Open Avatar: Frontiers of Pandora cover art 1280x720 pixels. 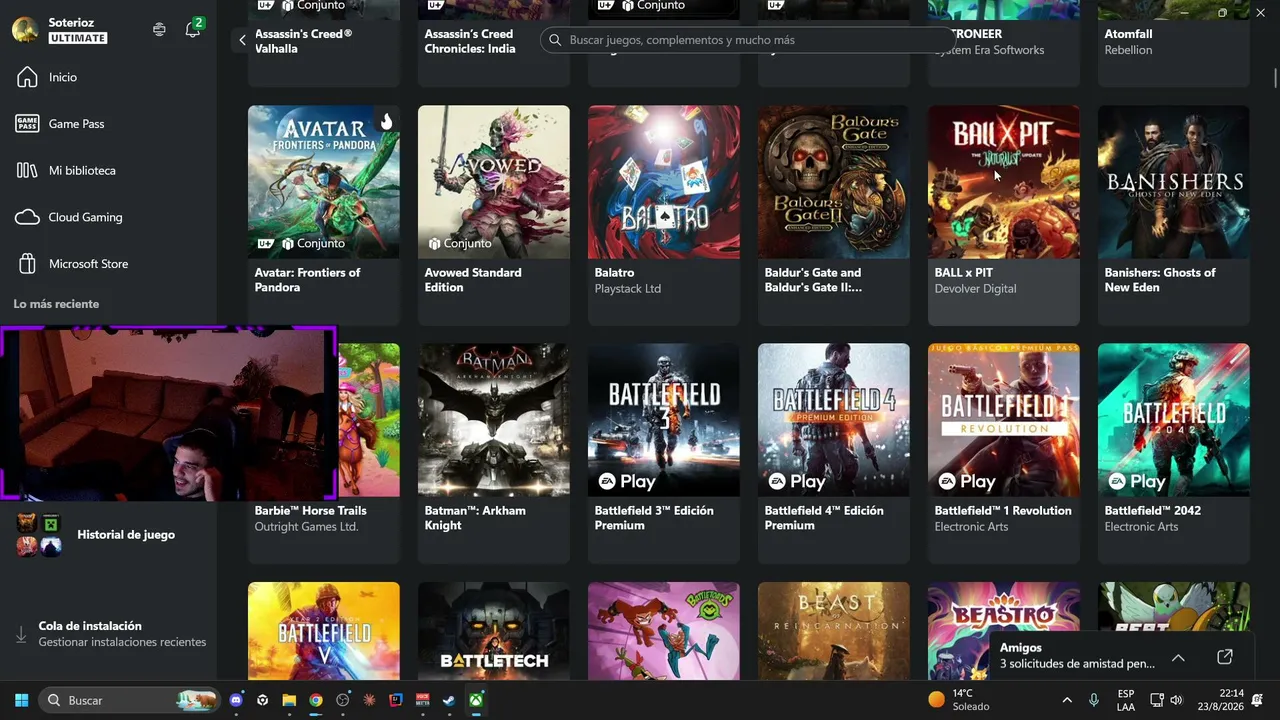324,182
